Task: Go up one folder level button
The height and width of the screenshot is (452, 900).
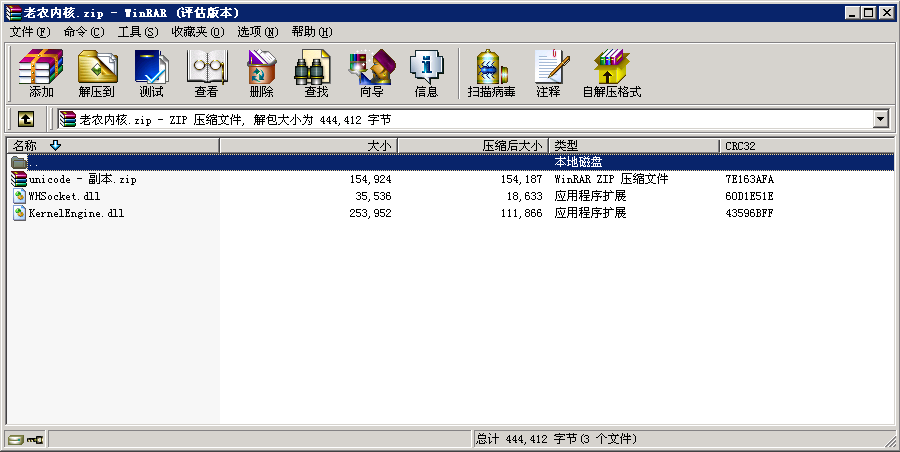Action: pos(25,119)
